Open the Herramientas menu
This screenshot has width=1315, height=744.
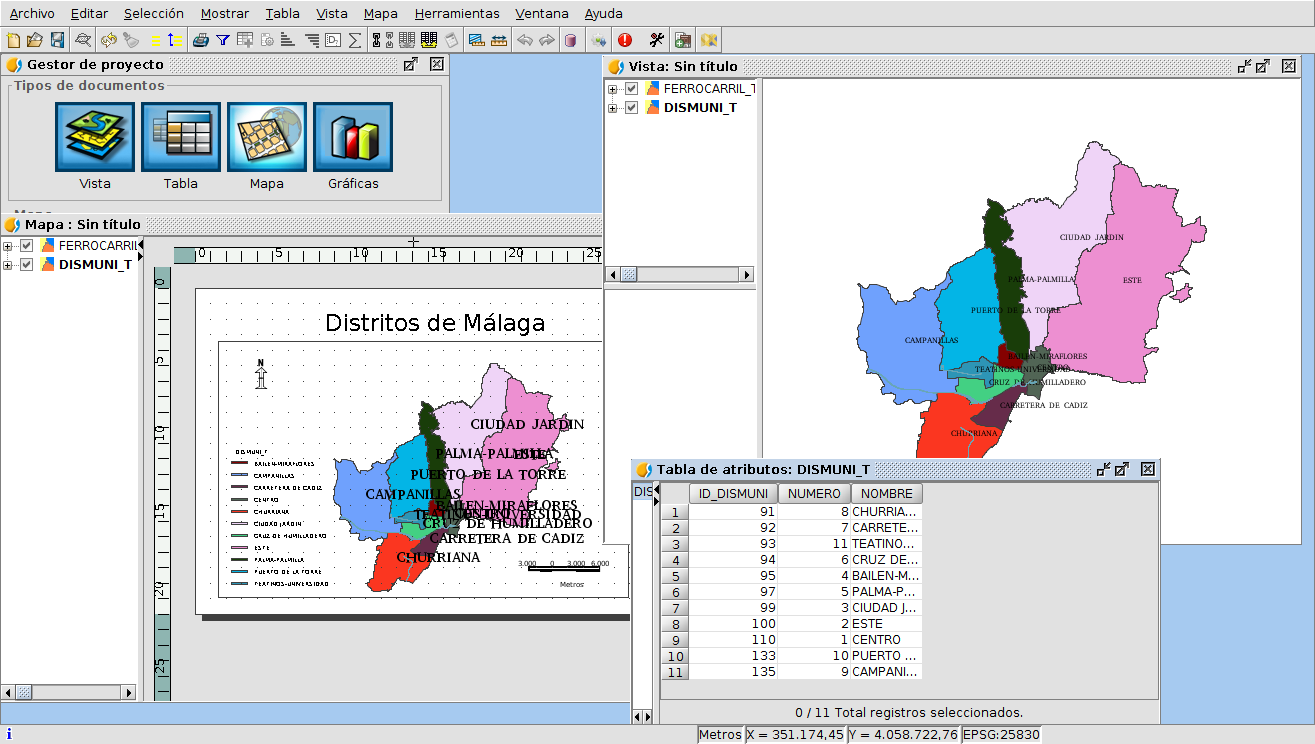pyautogui.click(x=456, y=14)
